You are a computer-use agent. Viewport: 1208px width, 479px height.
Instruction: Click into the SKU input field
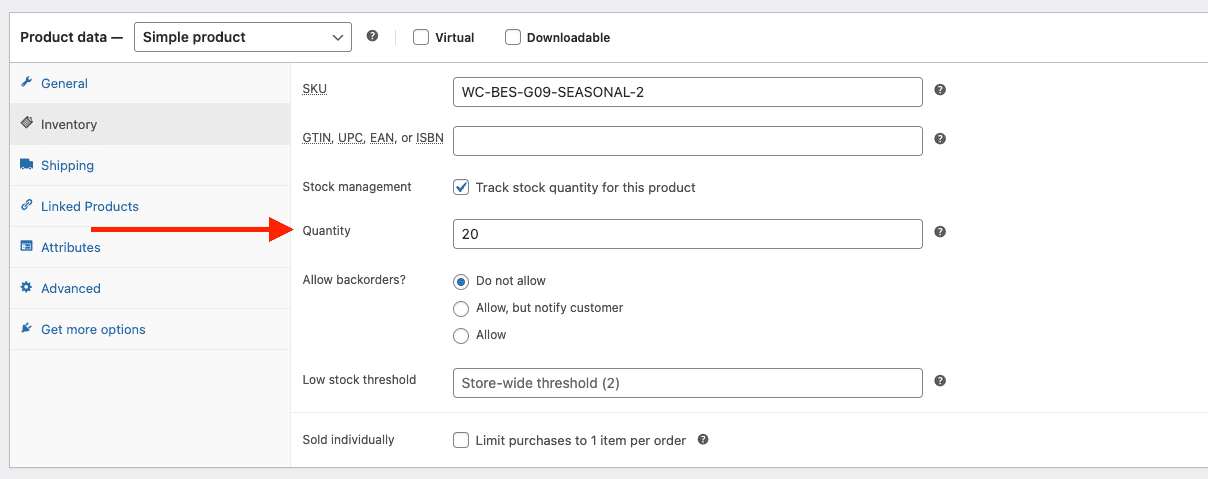click(688, 92)
